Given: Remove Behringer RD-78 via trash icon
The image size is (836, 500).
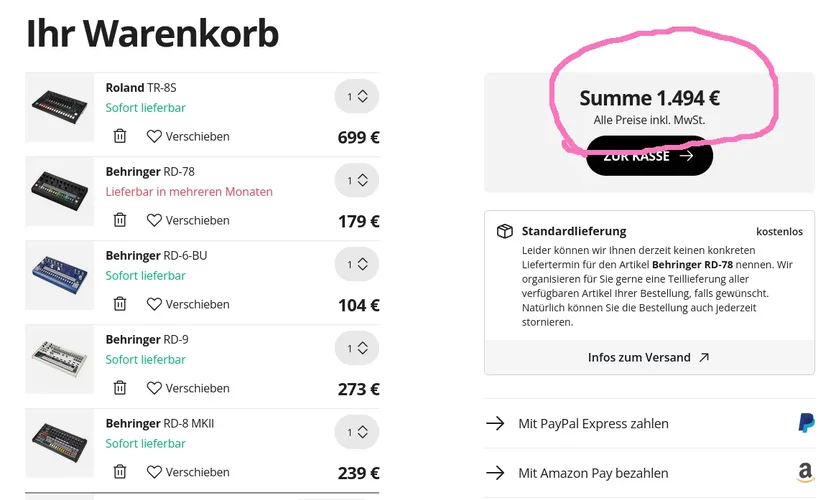Looking at the screenshot, I should tap(120, 220).
